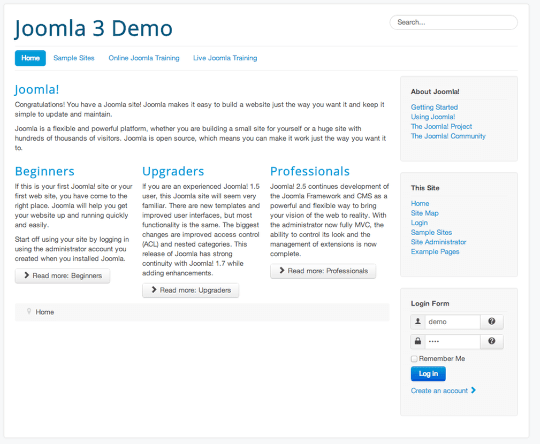Image resolution: width=540 pixels, height=444 pixels.
Task: Click chevron icon in Read more: Professionals
Action: pos(282,270)
